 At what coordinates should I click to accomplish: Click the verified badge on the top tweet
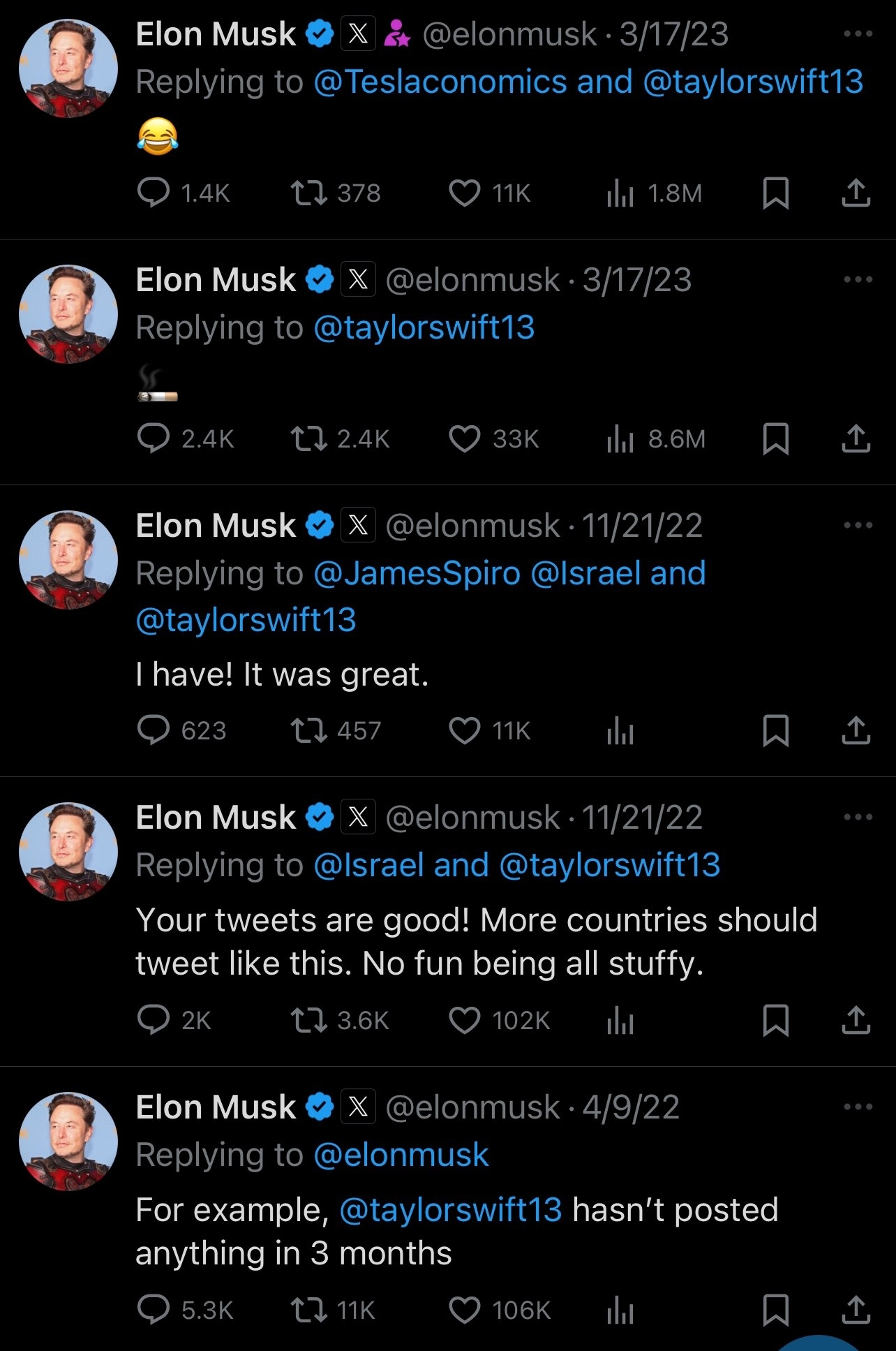[319, 32]
